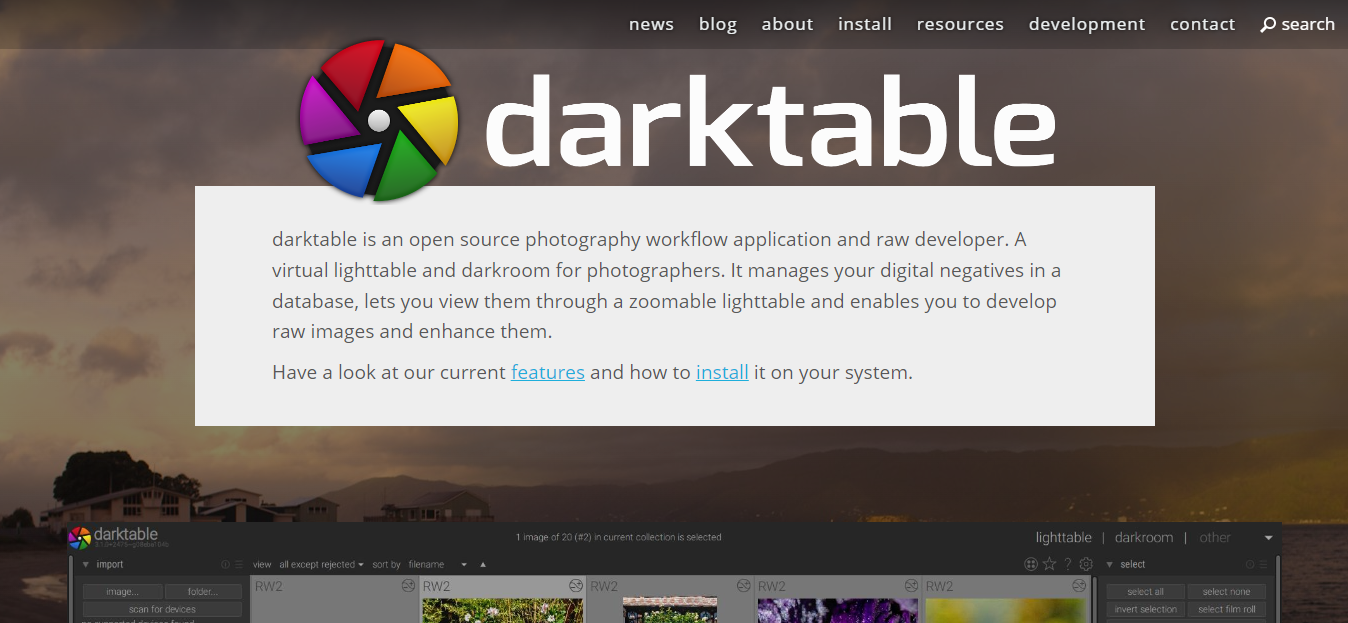Screen dimensions: 1348x623
Task: Click the large darktable title text
Action: 770,120
